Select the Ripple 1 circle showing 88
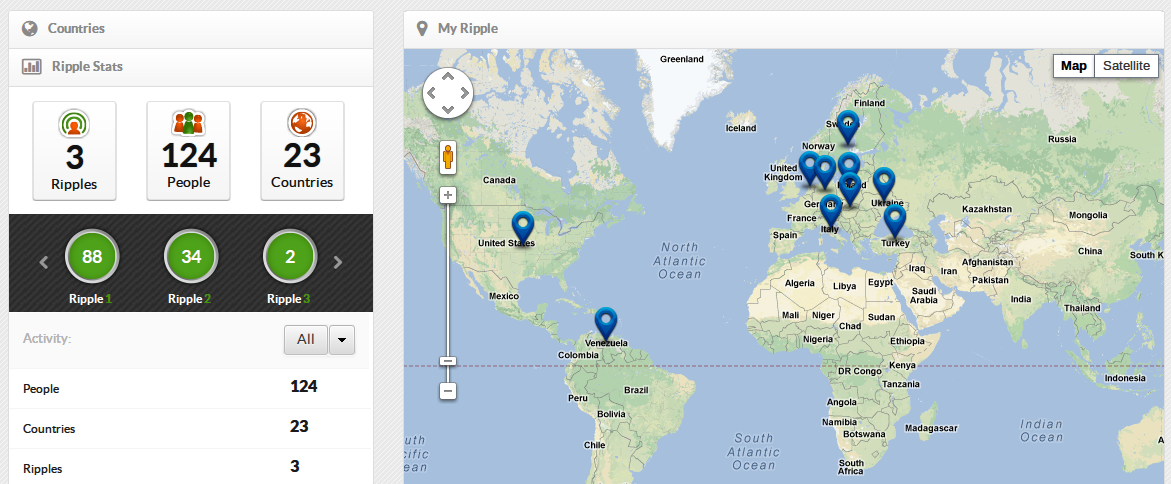 click(92, 257)
